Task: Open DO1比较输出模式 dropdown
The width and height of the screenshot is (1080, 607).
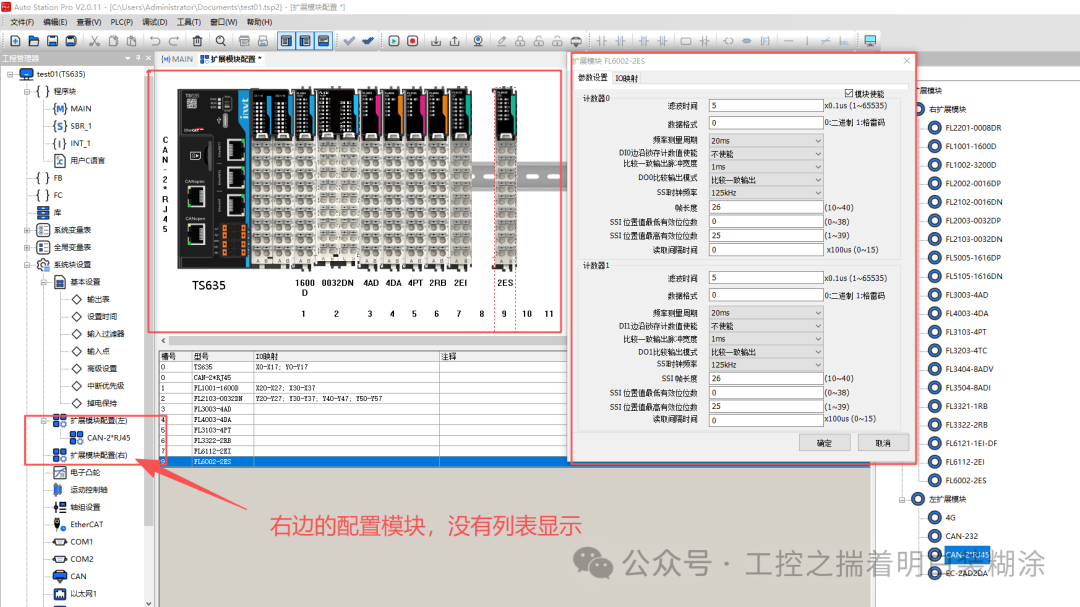Action: 766,352
